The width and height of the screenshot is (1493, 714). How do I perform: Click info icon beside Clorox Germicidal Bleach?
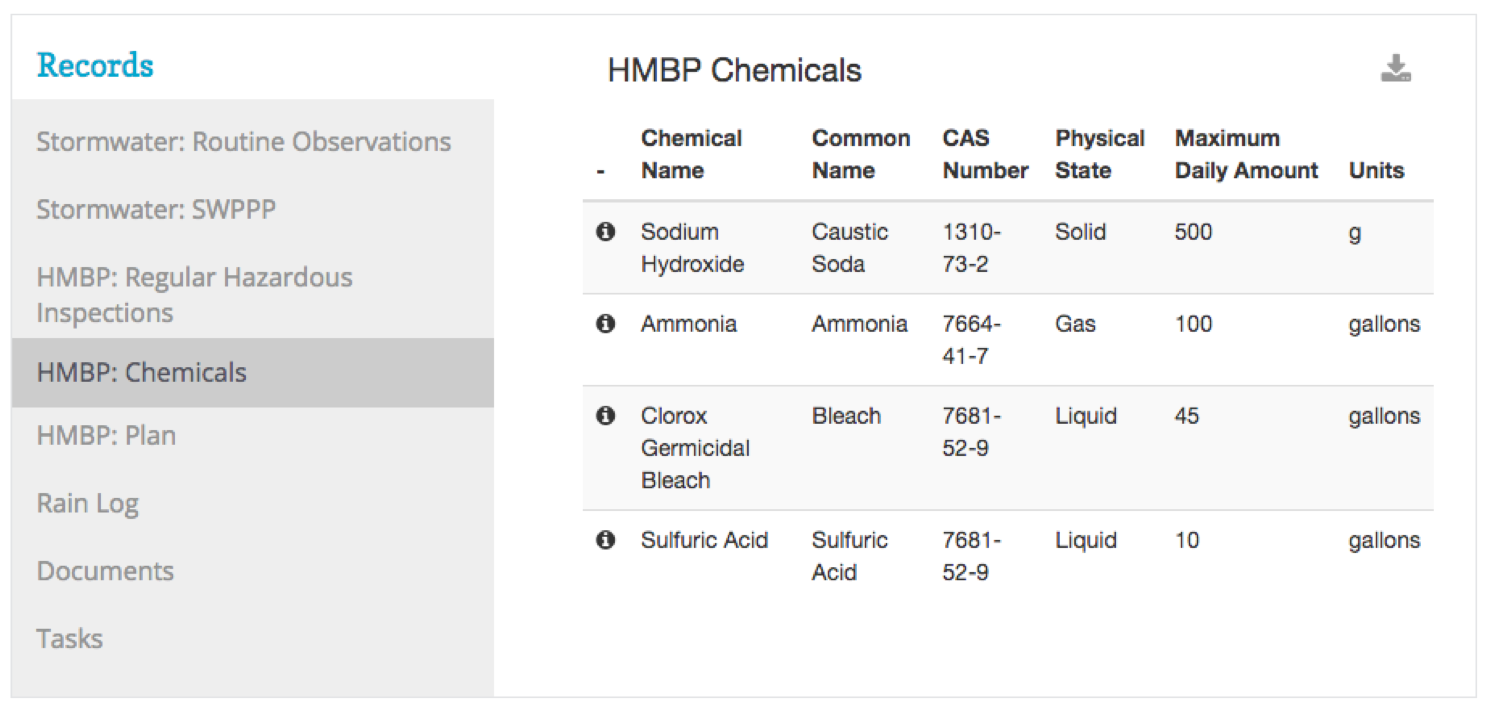[605, 415]
